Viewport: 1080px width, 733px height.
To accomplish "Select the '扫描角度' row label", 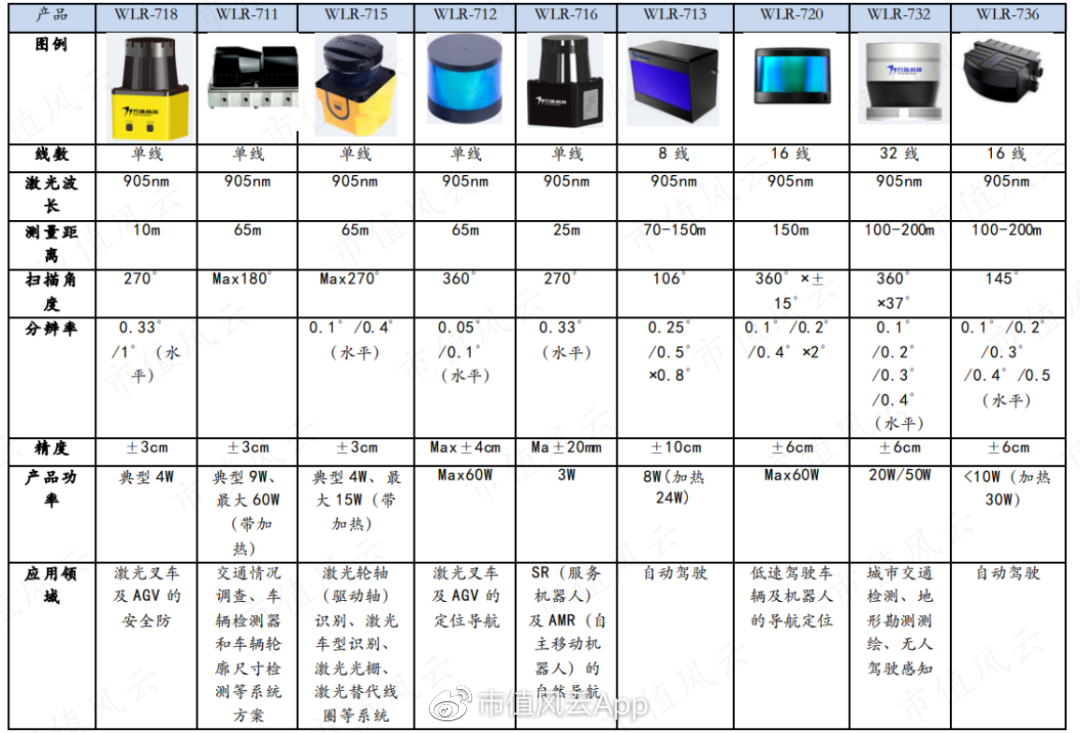I will point(52,291).
